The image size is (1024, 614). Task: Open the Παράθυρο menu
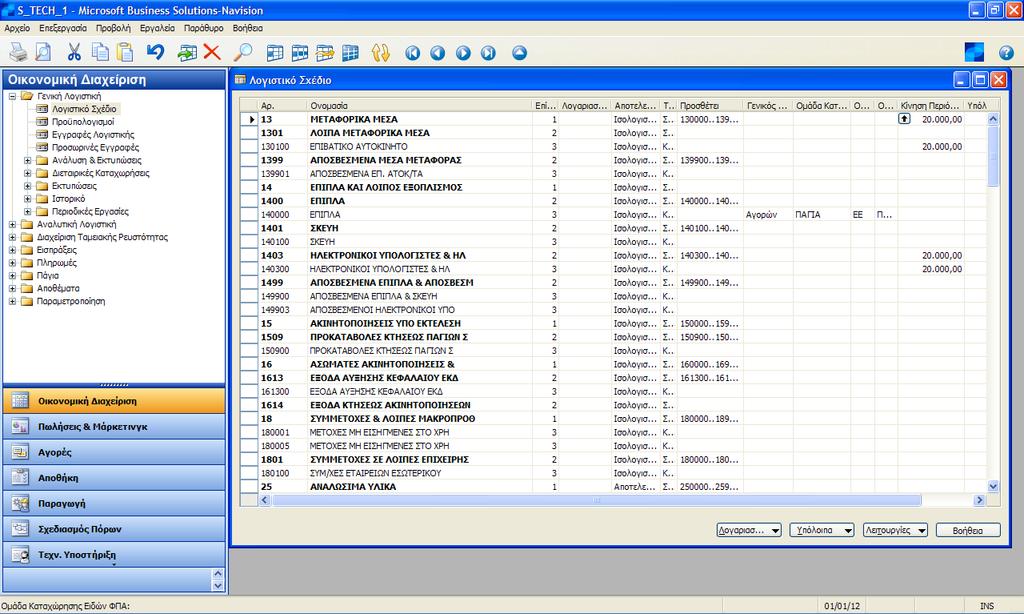coord(204,28)
